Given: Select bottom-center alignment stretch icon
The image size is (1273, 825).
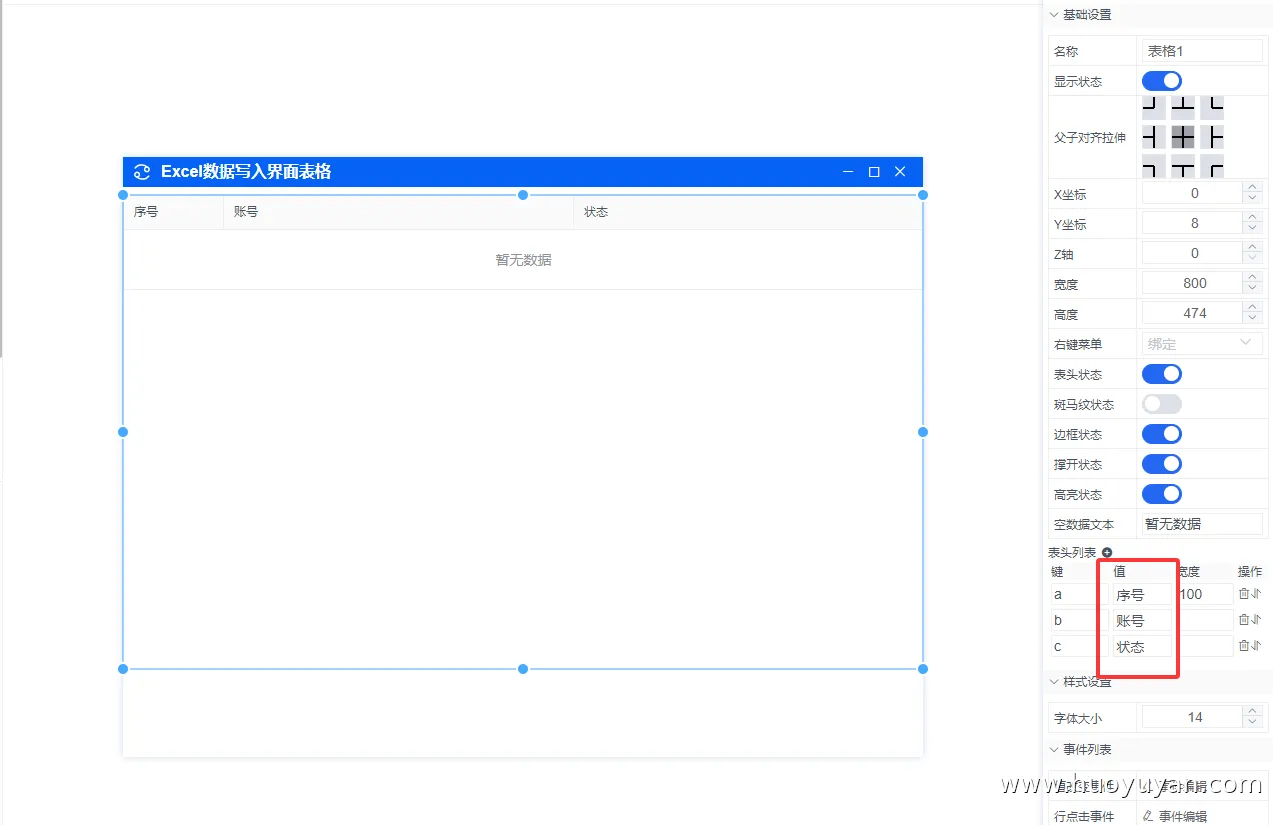Looking at the screenshot, I should click(x=1183, y=166).
